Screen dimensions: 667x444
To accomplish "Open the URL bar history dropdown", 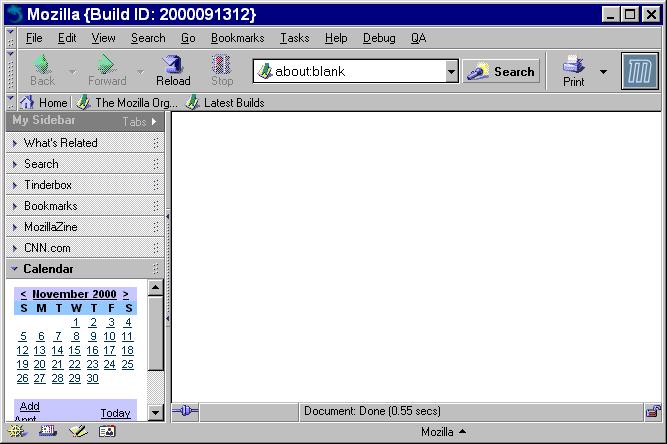I will [x=451, y=72].
